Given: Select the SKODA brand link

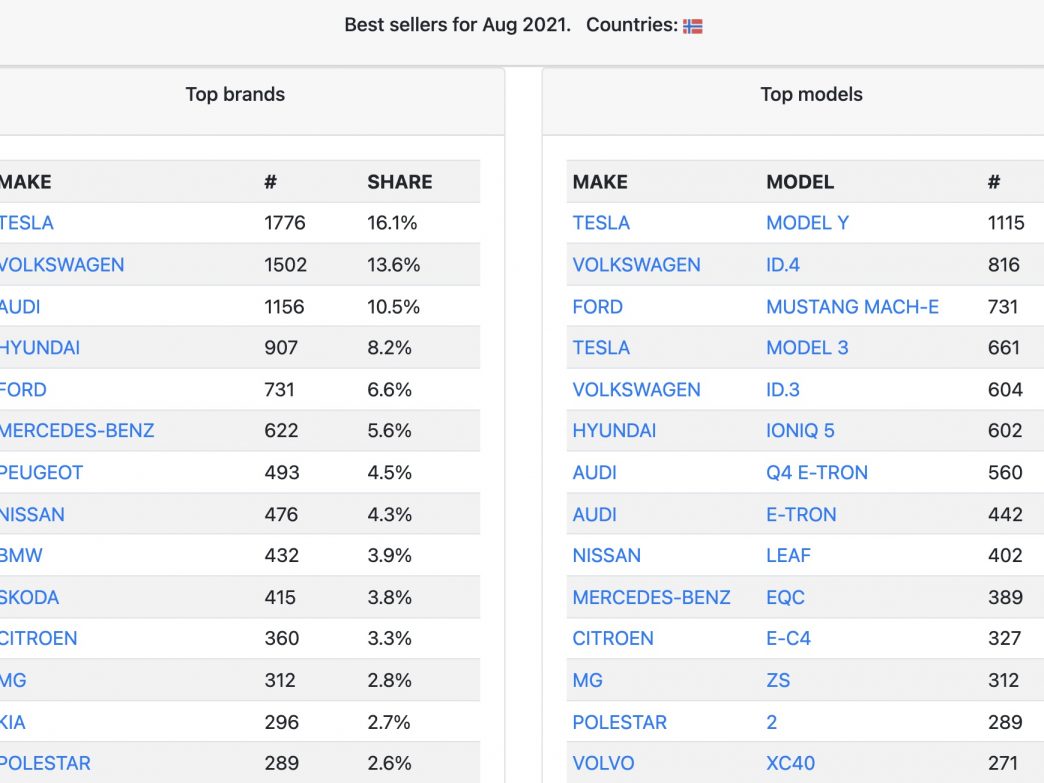Looking at the screenshot, I should click(x=29, y=597).
